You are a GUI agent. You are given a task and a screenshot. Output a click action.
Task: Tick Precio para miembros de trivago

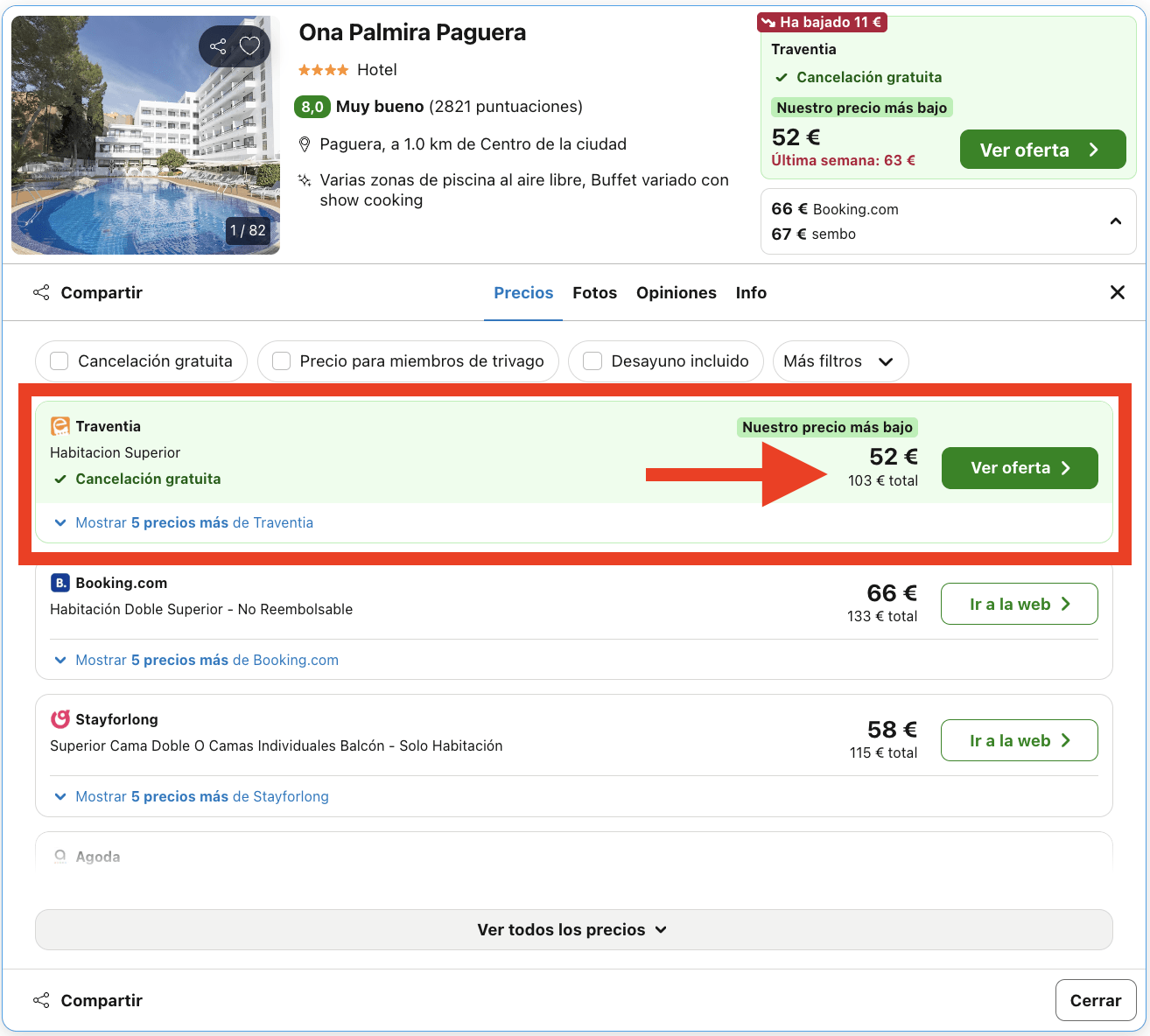(281, 361)
